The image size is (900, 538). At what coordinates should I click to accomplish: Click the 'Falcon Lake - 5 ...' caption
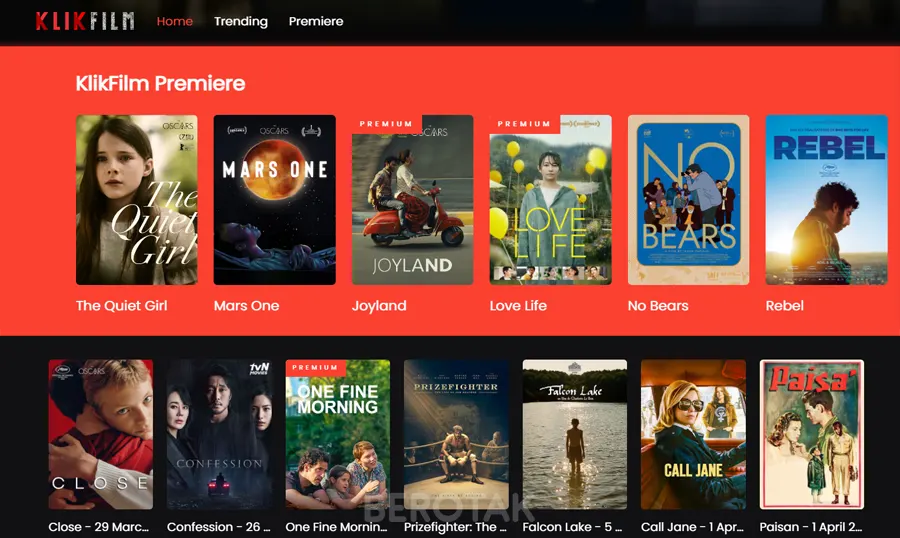point(572,527)
